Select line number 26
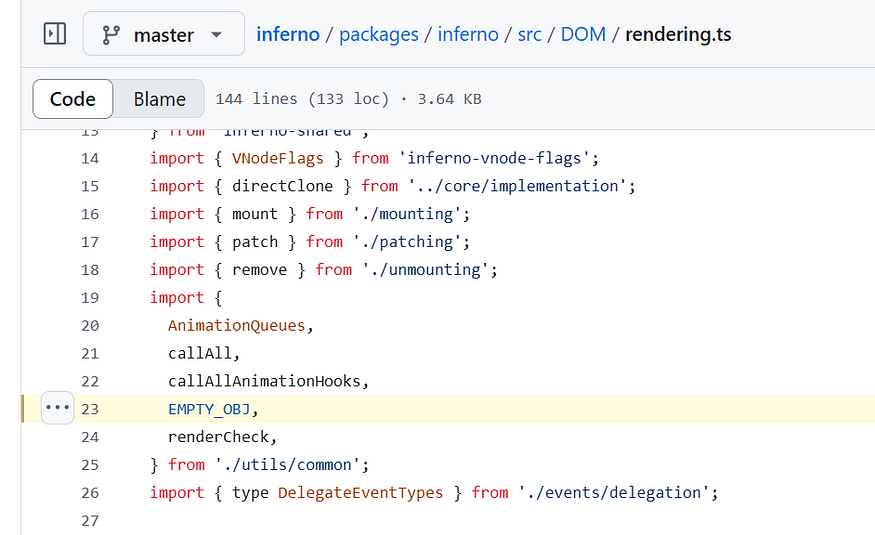The image size is (875, 535). (x=90, y=493)
